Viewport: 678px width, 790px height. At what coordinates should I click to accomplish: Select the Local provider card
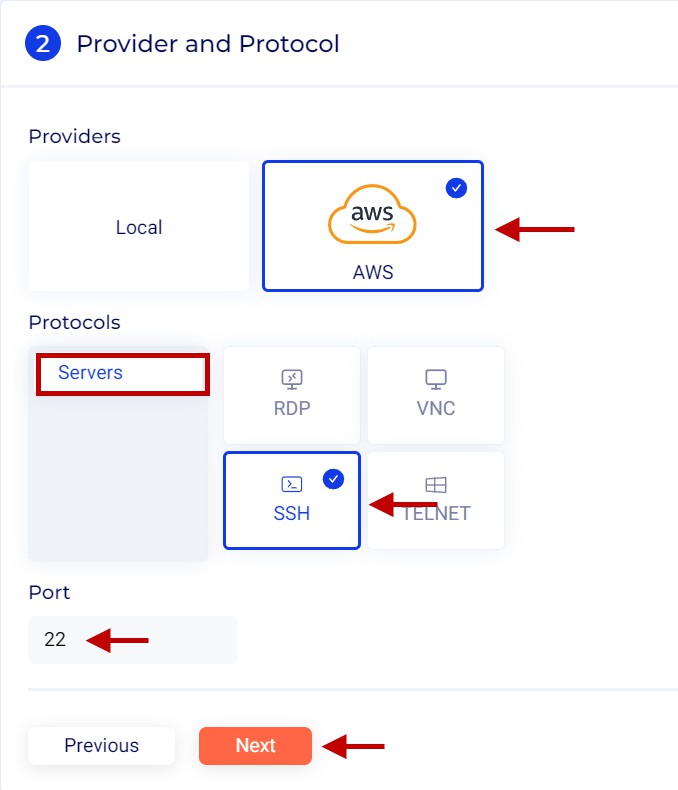139,226
